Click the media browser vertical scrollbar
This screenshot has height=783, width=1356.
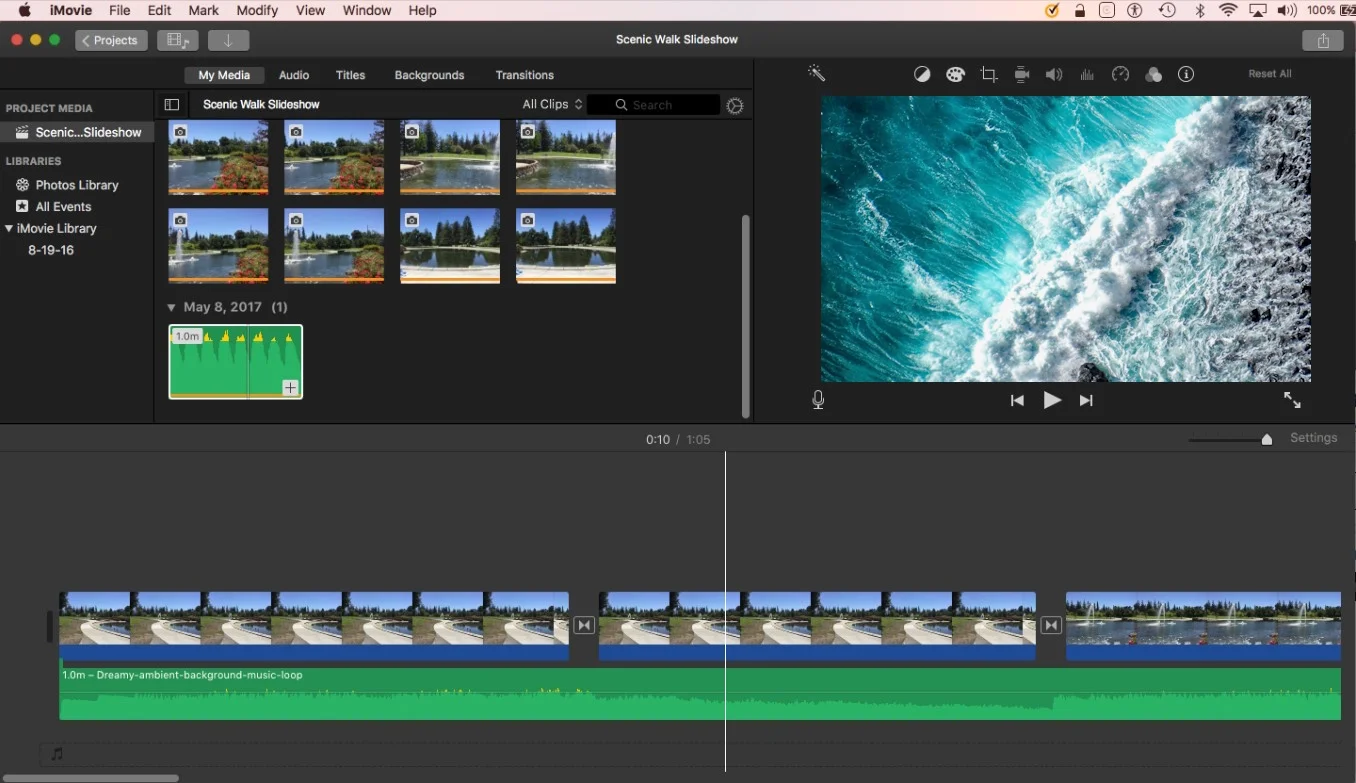tap(745, 316)
